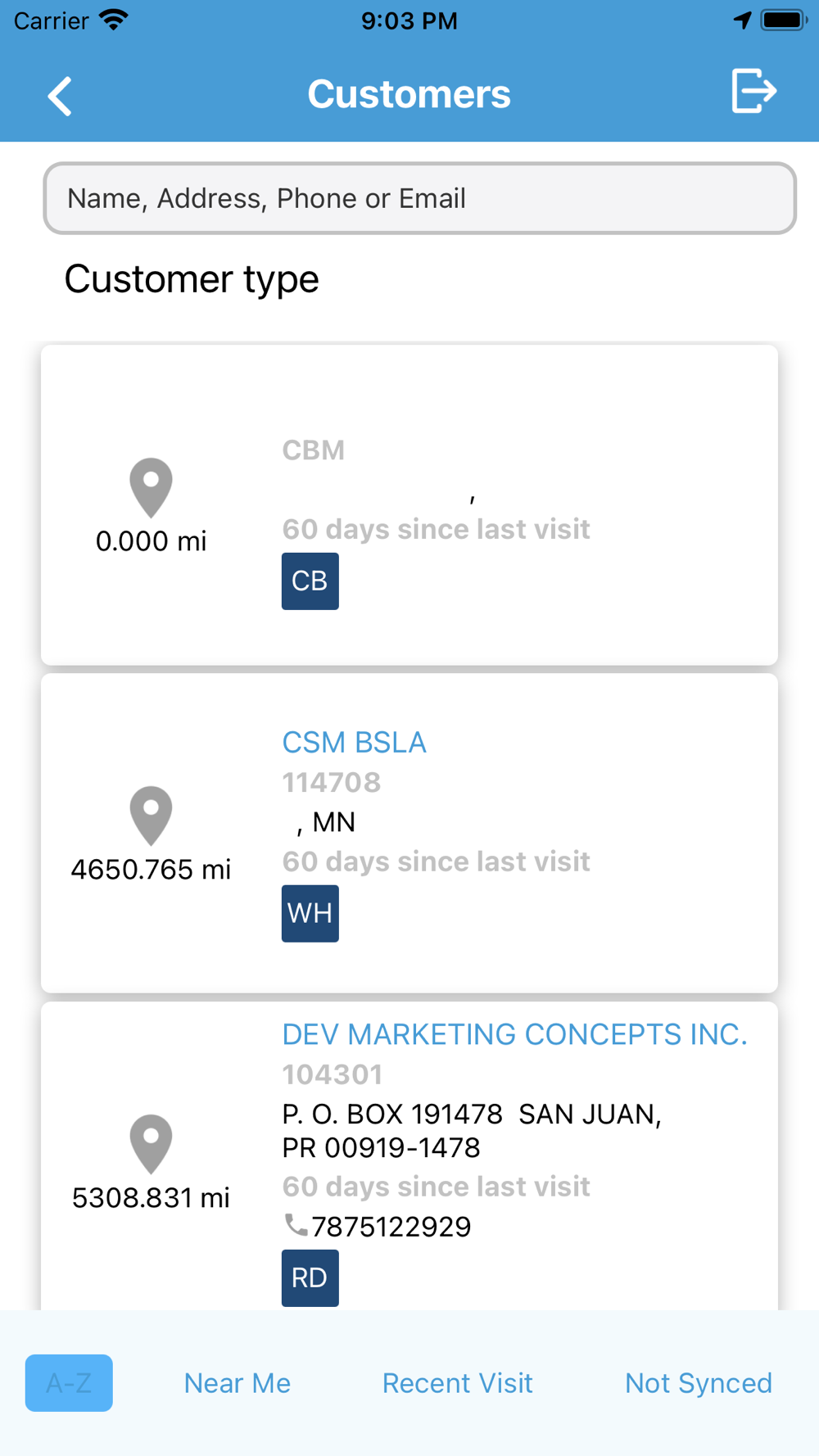Open the Customer type filter
Viewport: 819px width, 1456px height.
[192, 279]
